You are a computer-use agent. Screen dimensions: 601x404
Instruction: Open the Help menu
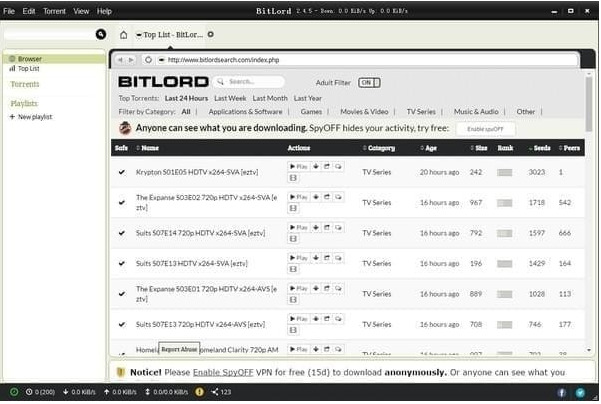click(x=104, y=11)
